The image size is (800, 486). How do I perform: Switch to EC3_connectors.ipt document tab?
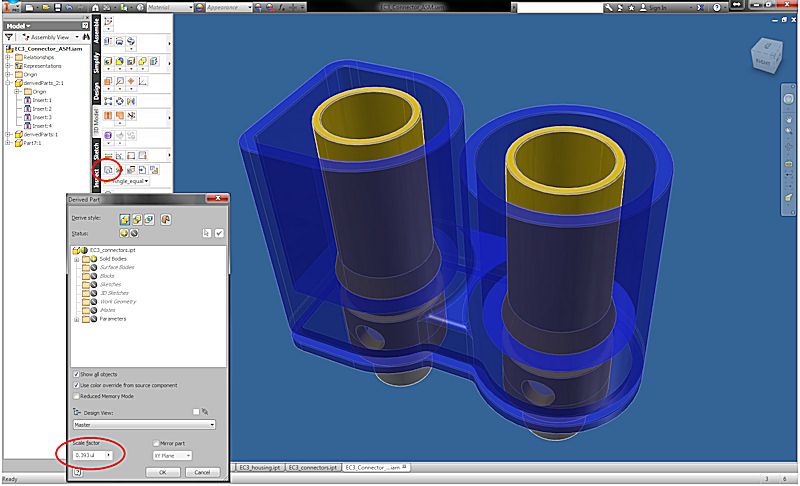tap(313, 468)
